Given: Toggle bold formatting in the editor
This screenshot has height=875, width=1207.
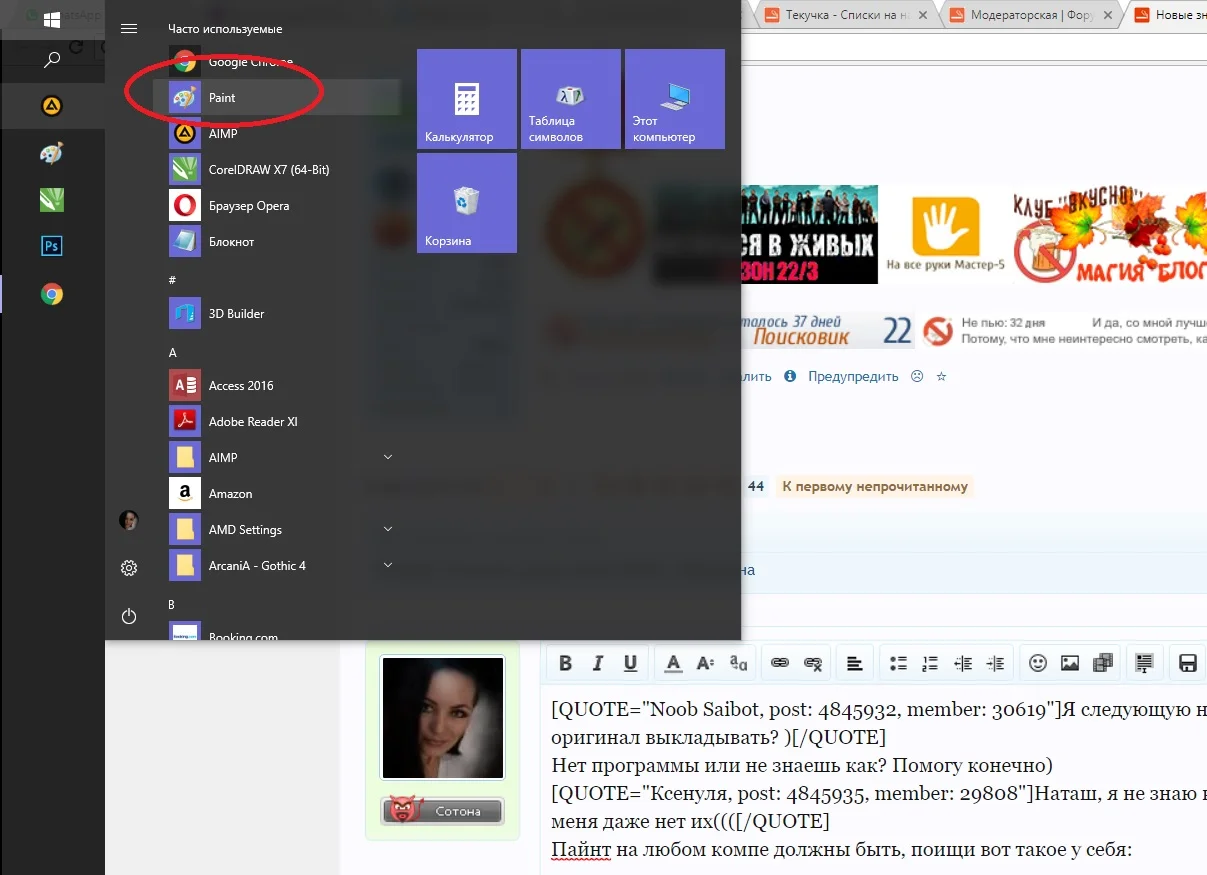Looking at the screenshot, I should click(565, 662).
